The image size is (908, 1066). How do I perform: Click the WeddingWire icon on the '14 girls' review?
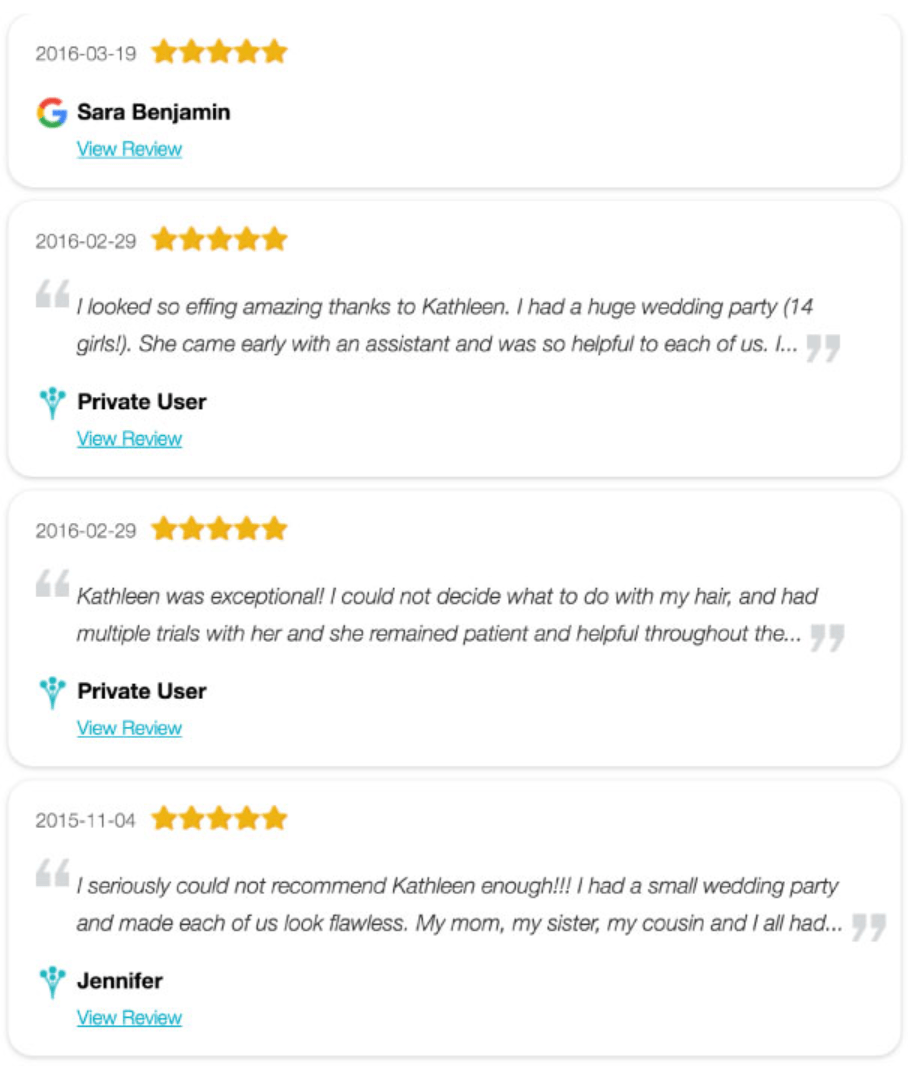(52, 403)
